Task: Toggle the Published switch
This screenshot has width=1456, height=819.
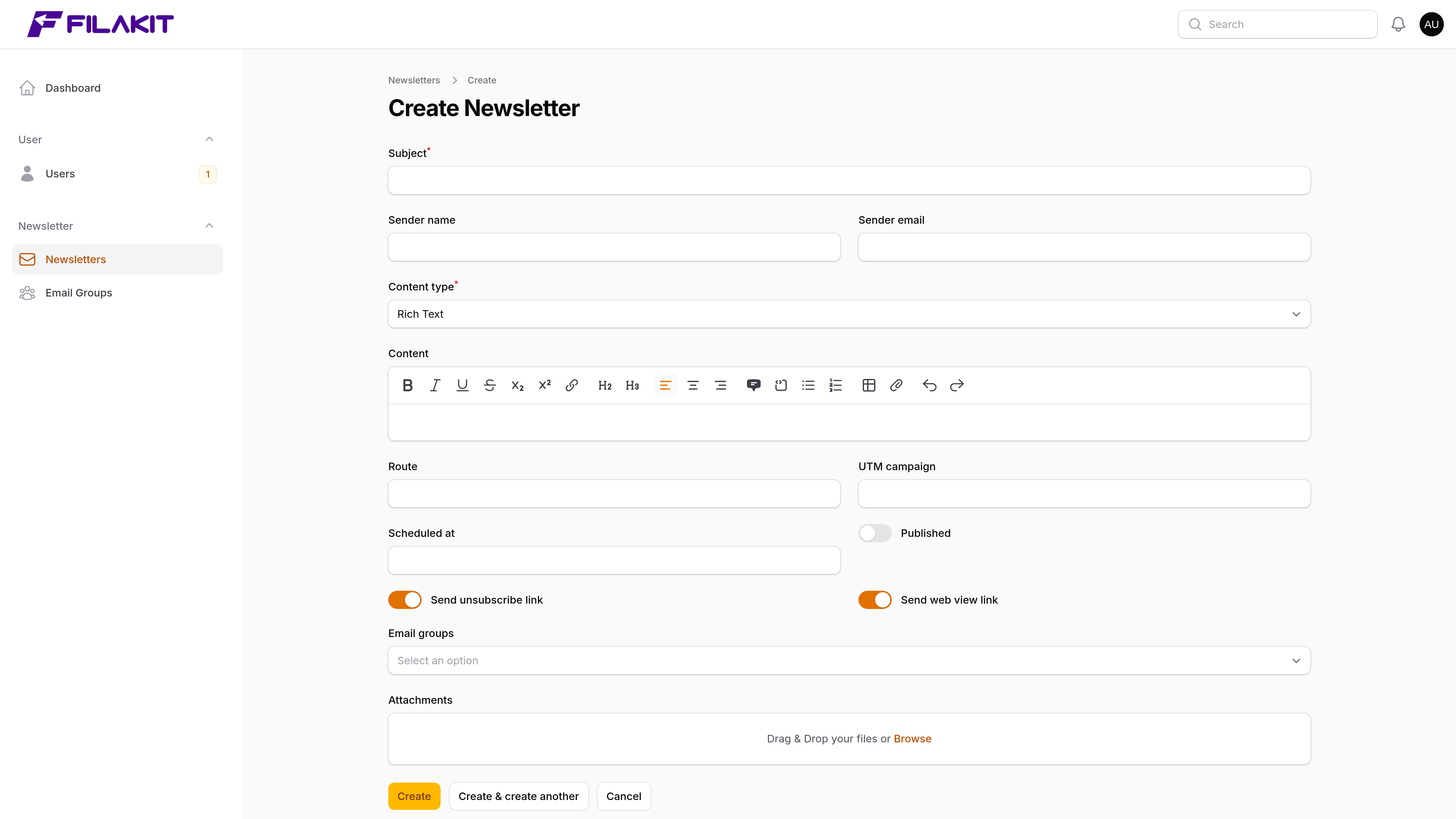Action: click(x=874, y=533)
